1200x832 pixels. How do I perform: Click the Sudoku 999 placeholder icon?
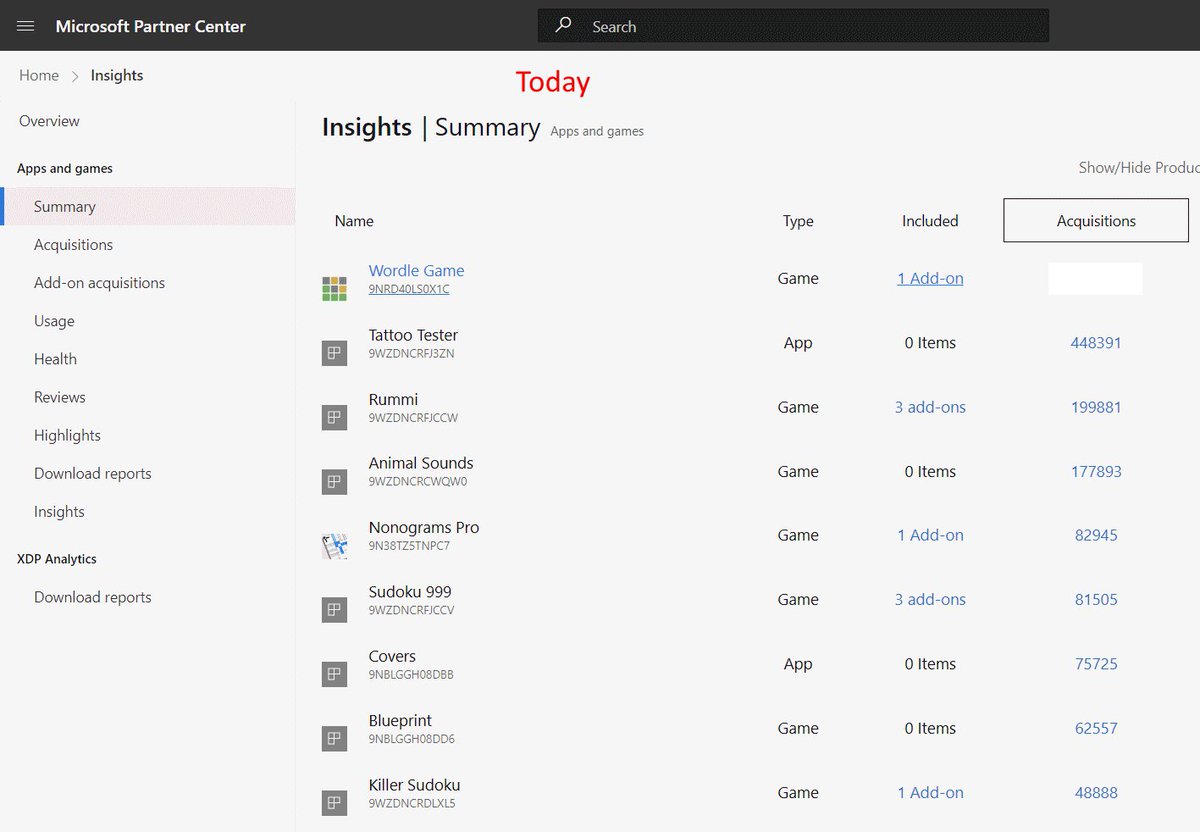coord(334,610)
